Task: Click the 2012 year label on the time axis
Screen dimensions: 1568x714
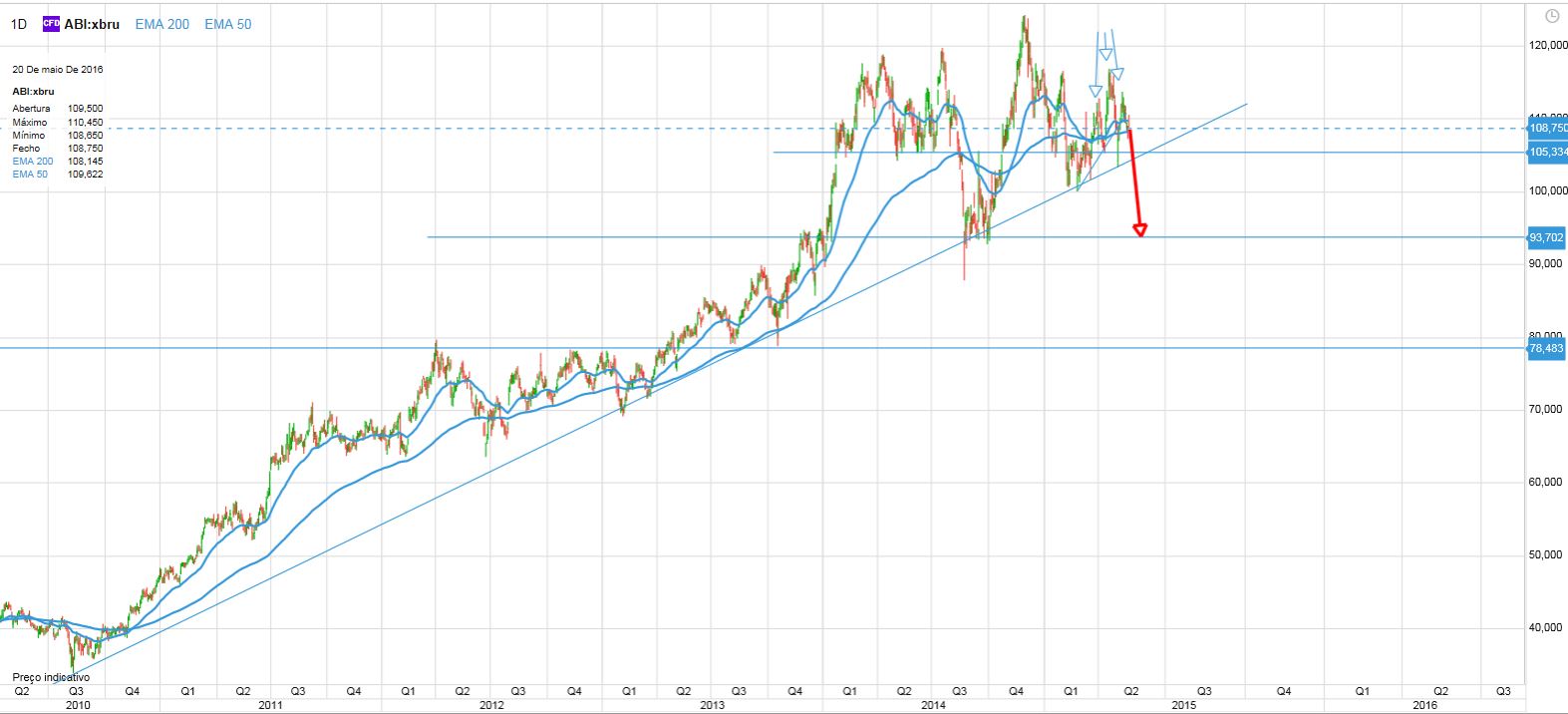Action: (491, 705)
